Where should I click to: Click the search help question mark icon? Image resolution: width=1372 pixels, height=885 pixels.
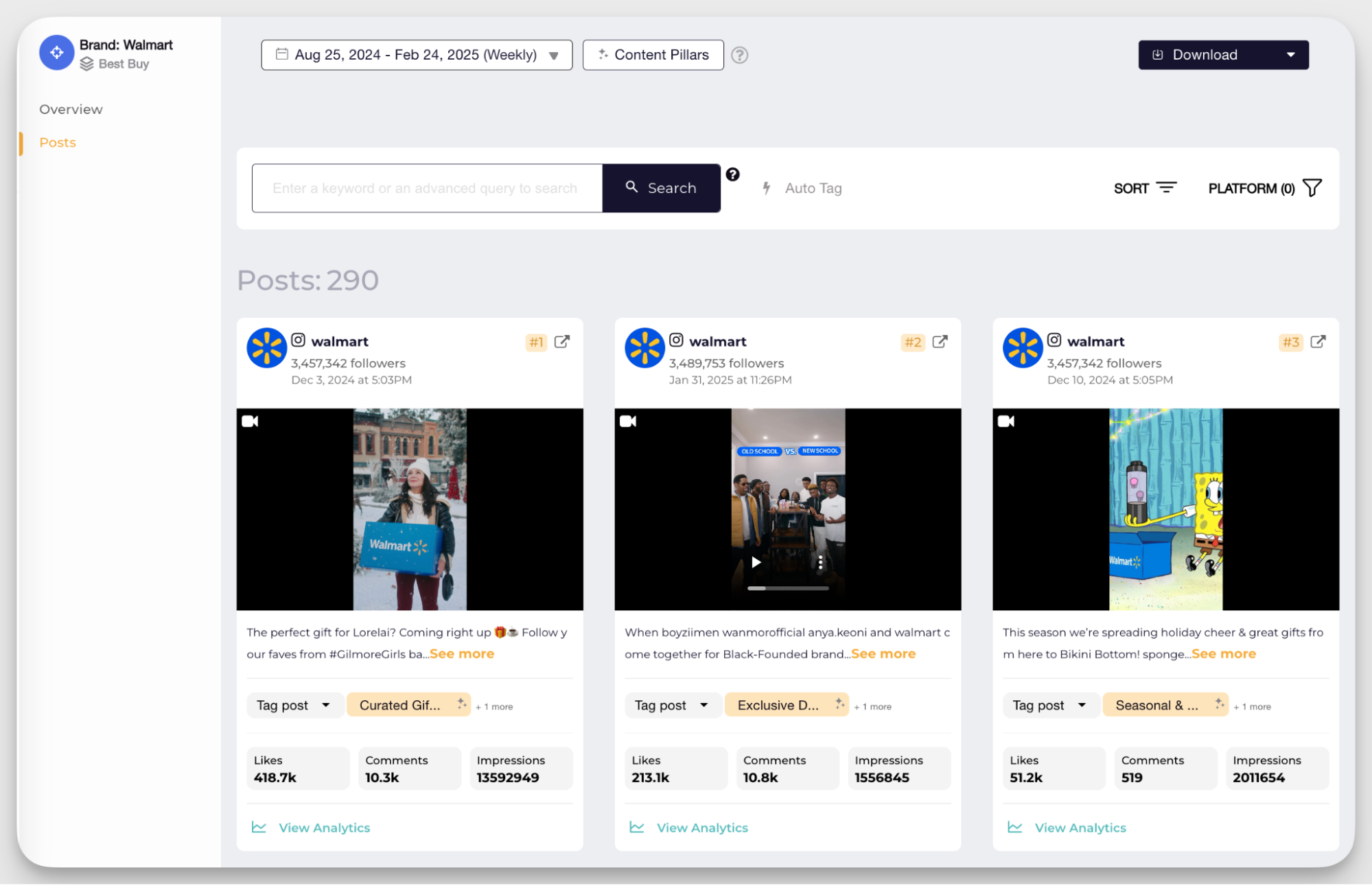pos(733,174)
